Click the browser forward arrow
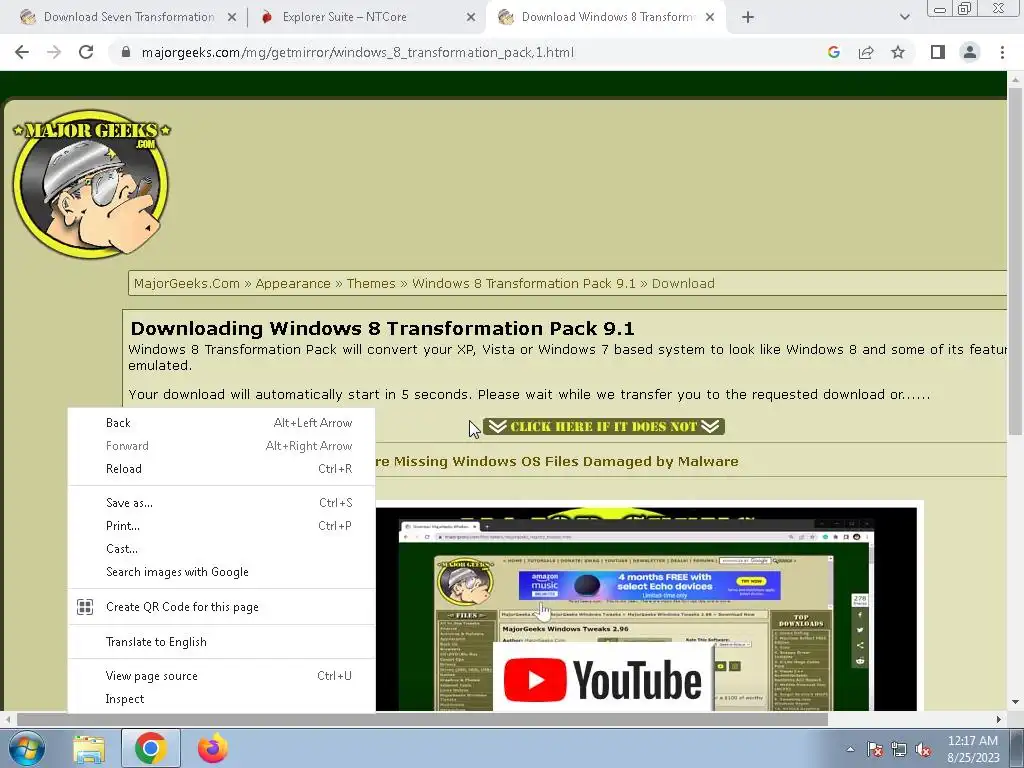1024x768 pixels. coord(54,52)
